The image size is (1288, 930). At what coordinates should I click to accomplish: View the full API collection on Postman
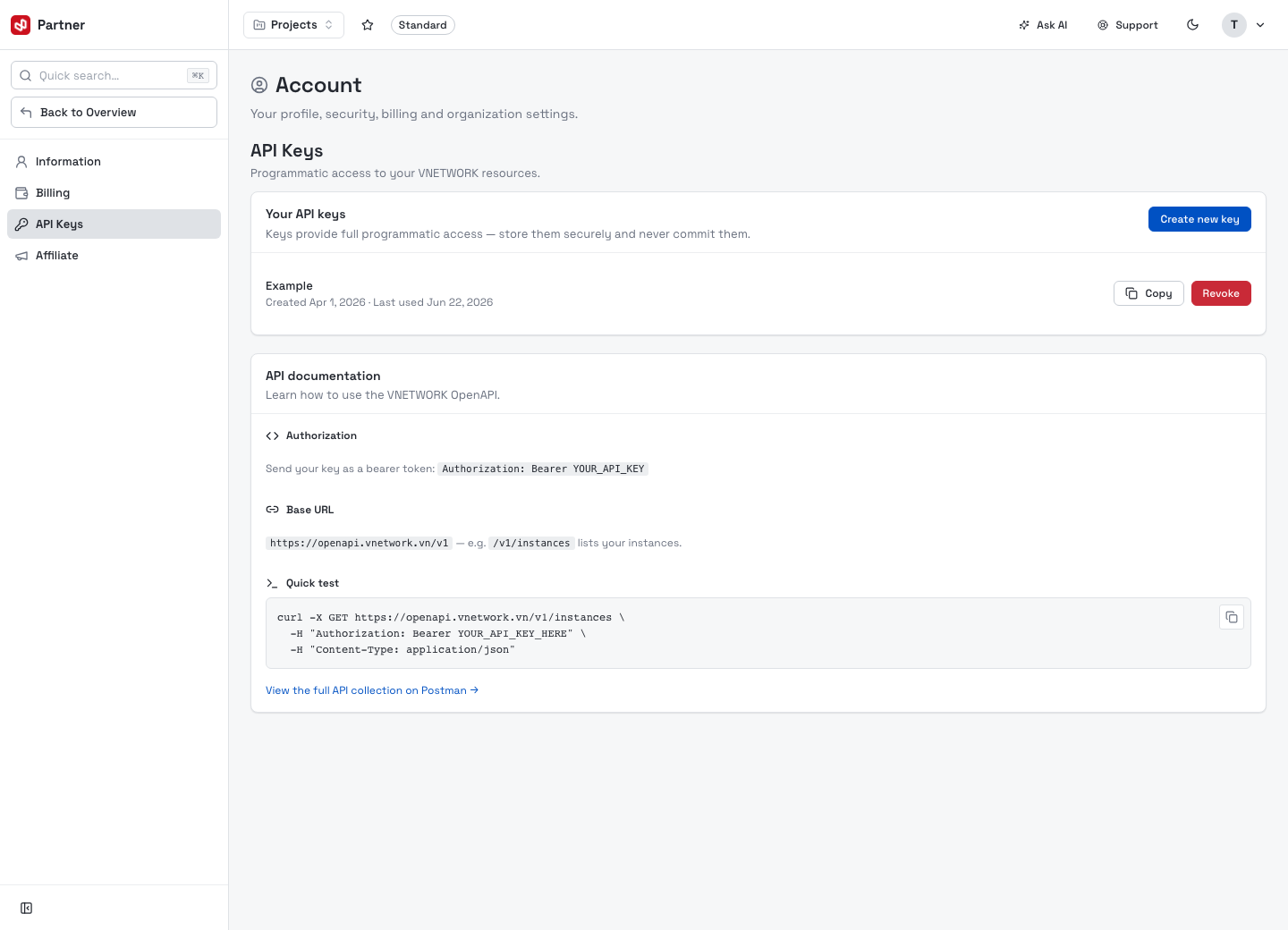(372, 690)
